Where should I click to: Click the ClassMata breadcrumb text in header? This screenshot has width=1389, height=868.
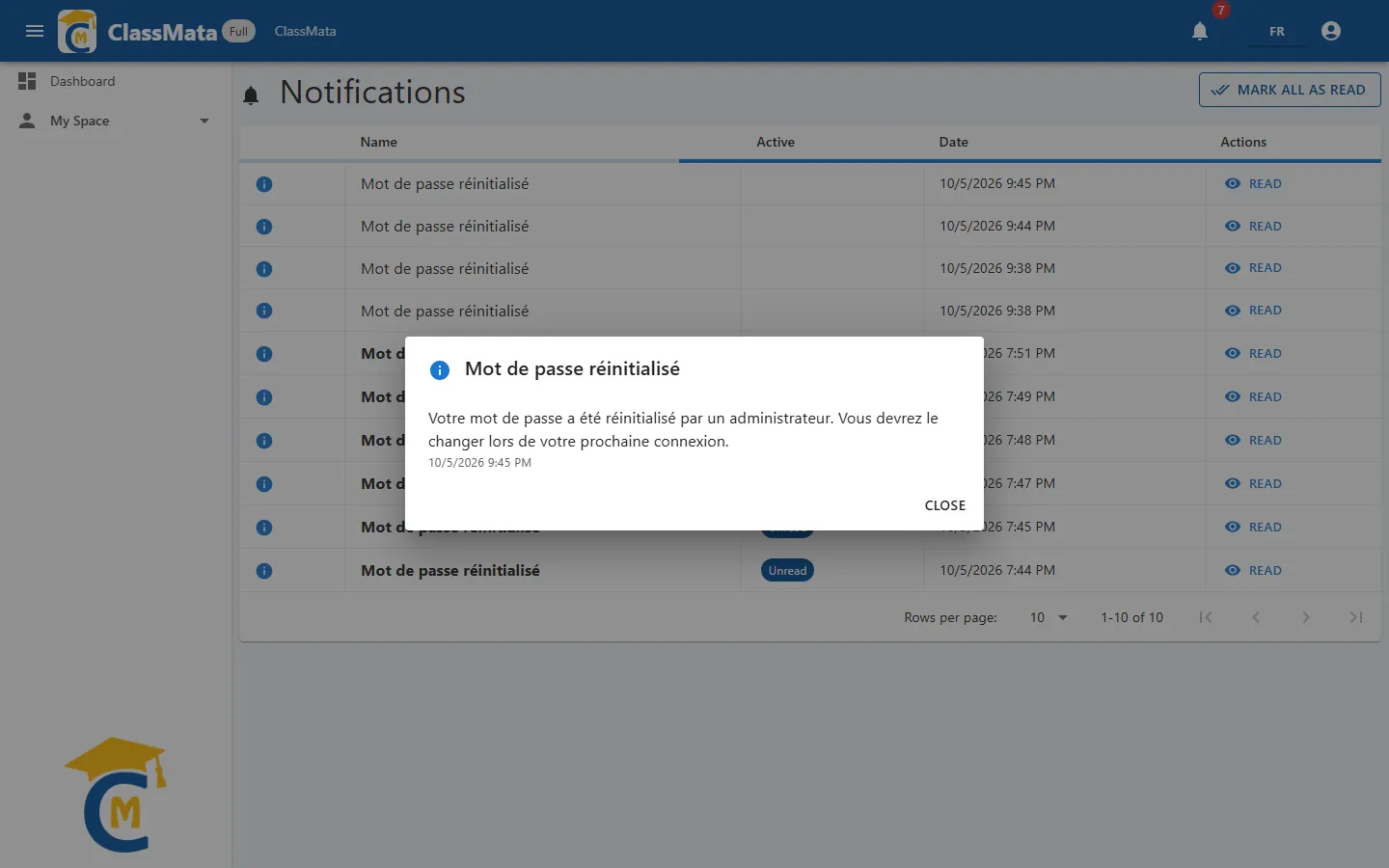pos(305,31)
